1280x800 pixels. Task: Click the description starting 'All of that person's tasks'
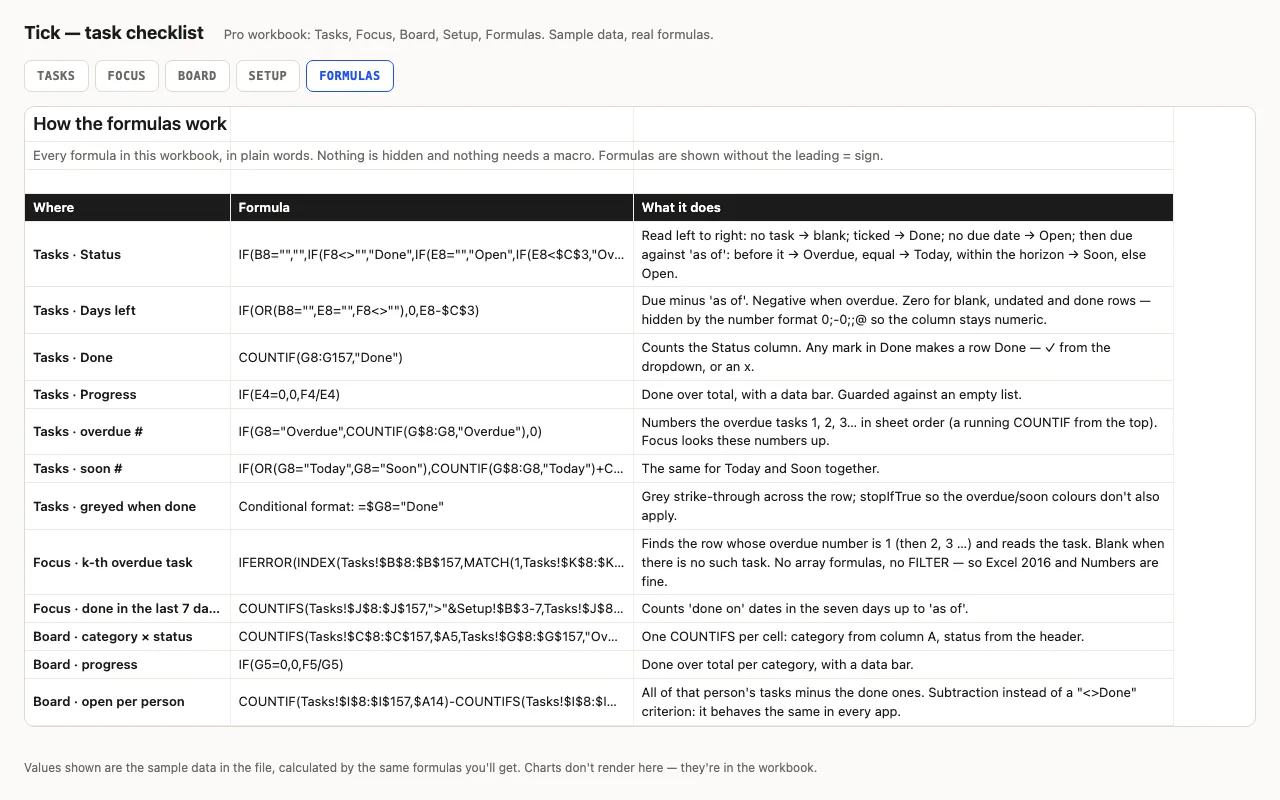903,701
